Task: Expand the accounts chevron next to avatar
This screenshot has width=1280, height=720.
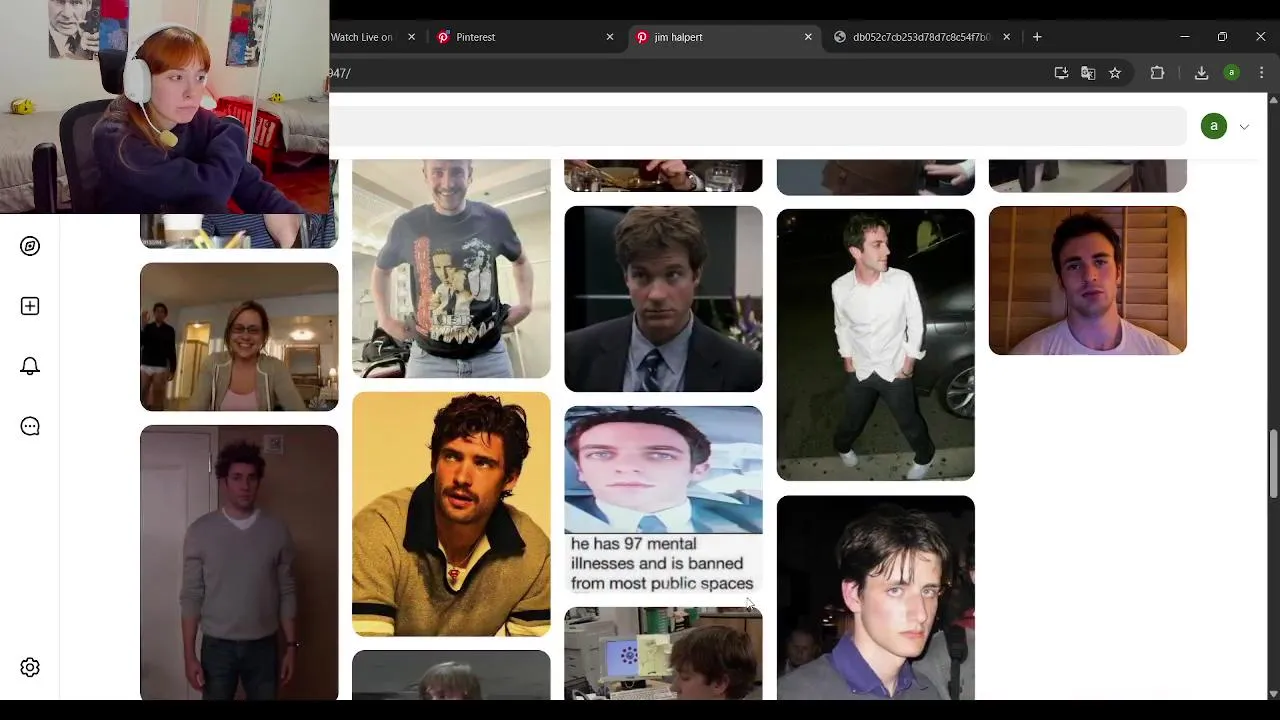Action: (x=1244, y=127)
